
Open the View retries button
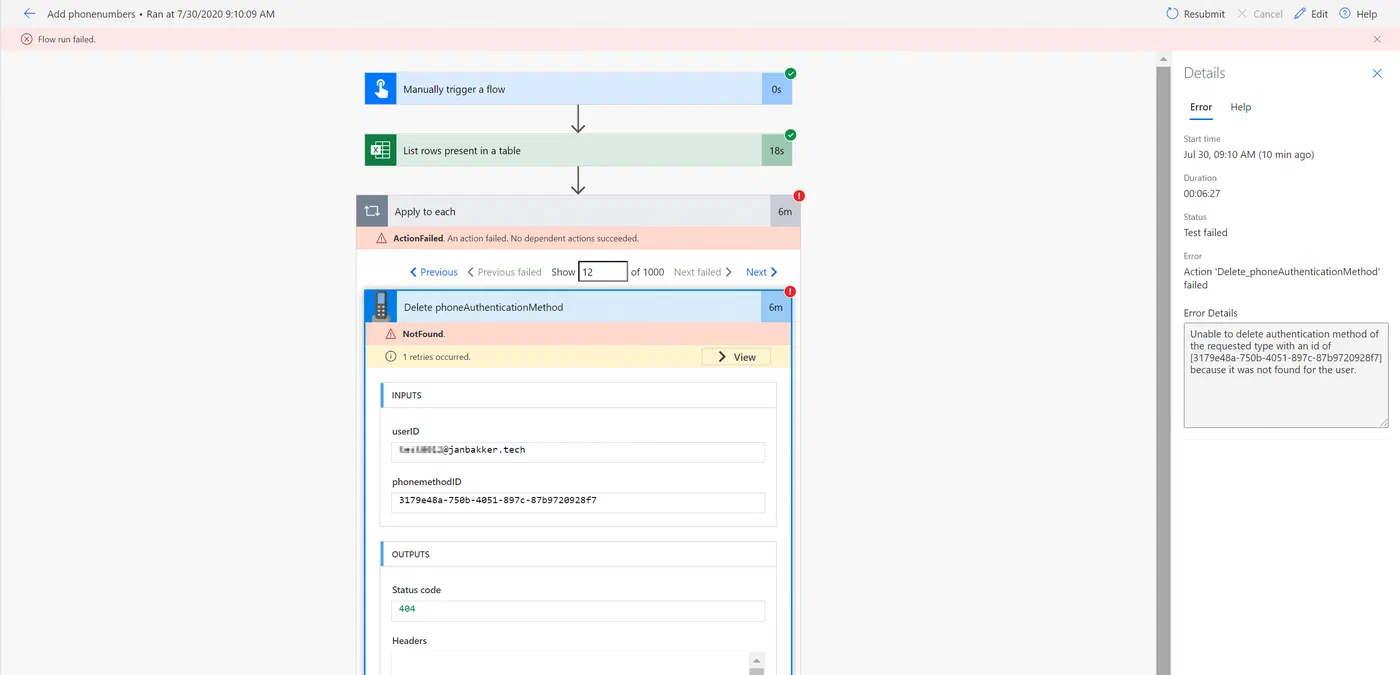tap(736, 357)
